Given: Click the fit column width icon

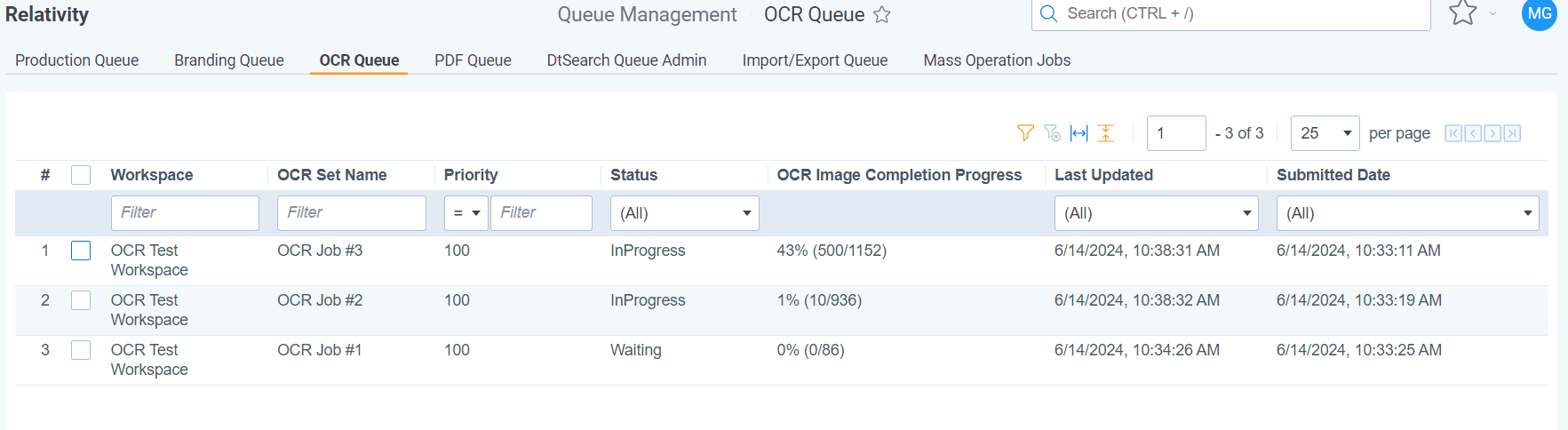Looking at the screenshot, I should point(1078,133).
